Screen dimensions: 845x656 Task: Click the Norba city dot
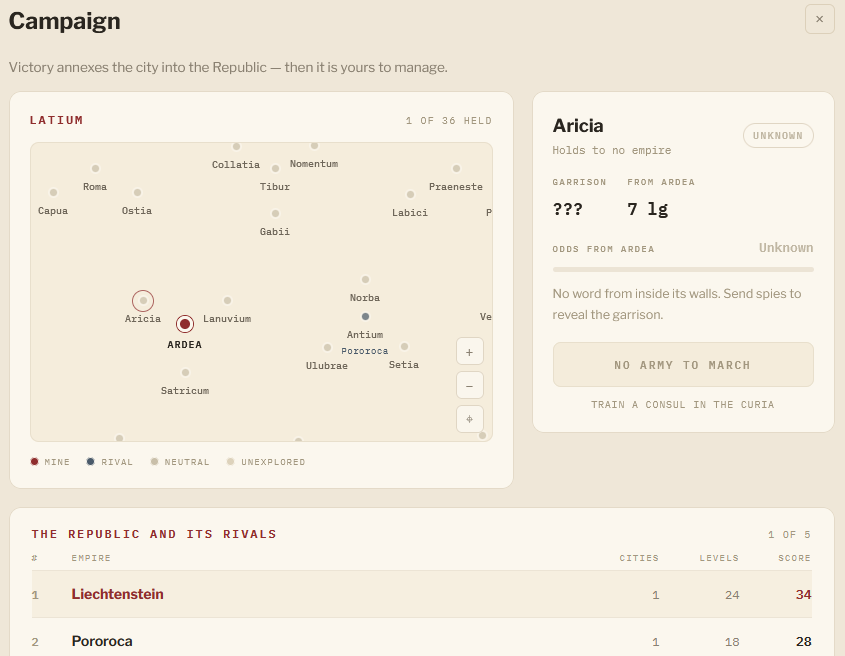click(365, 279)
